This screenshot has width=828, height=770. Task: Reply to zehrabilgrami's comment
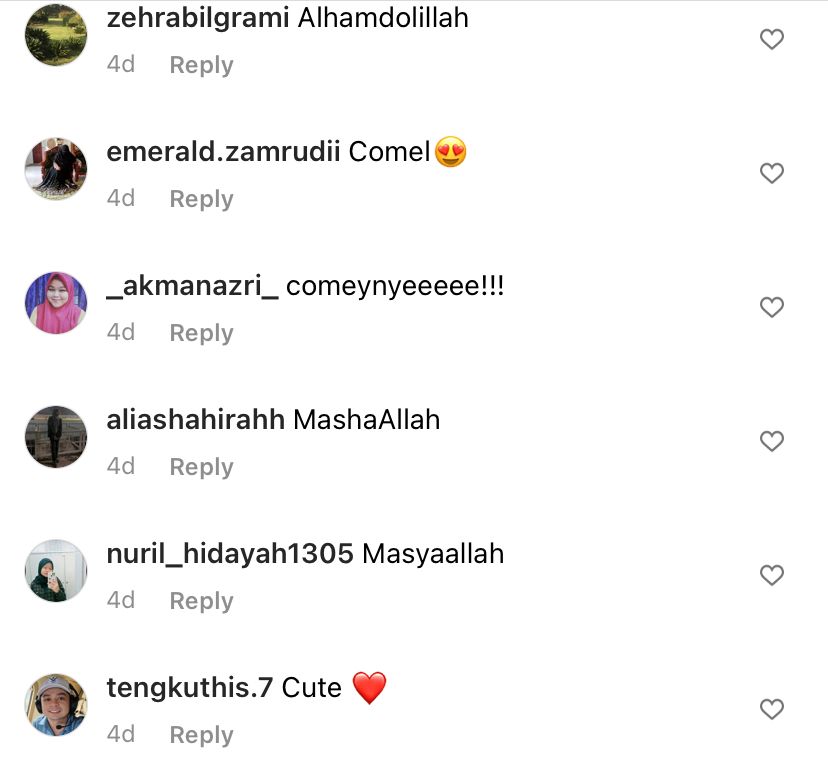[x=201, y=65]
